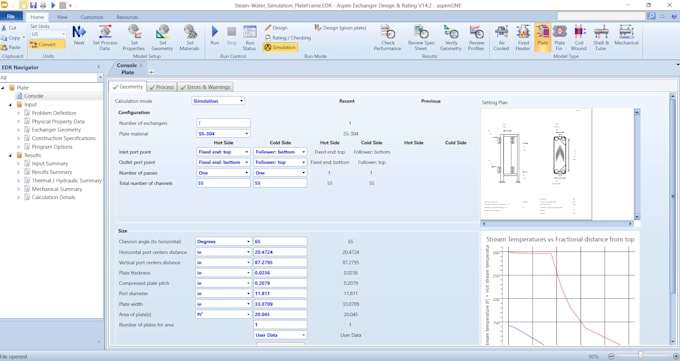Image resolution: width=680 pixels, height=361 pixels.
Task: Click the Setting Plan horizontal scrollbar
Action: (x=557, y=223)
